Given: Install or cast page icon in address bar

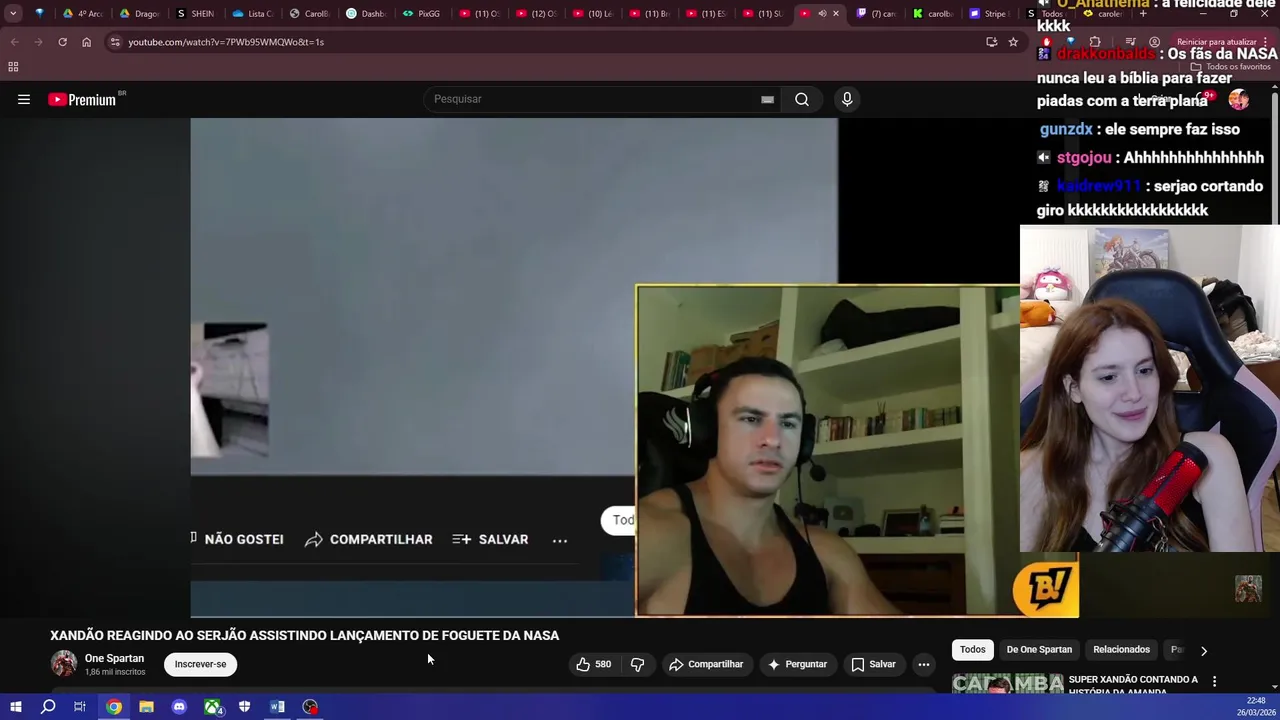Looking at the screenshot, I should 991,42.
